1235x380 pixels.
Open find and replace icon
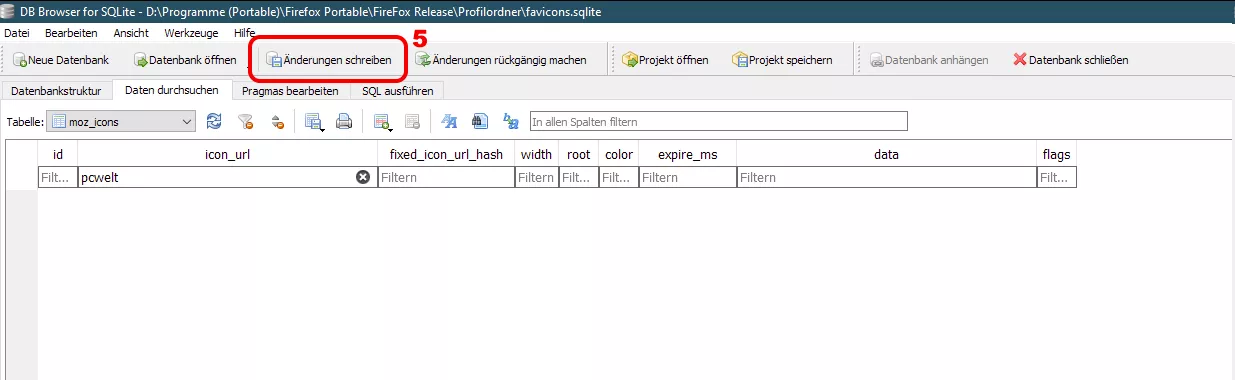pos(511,121)
